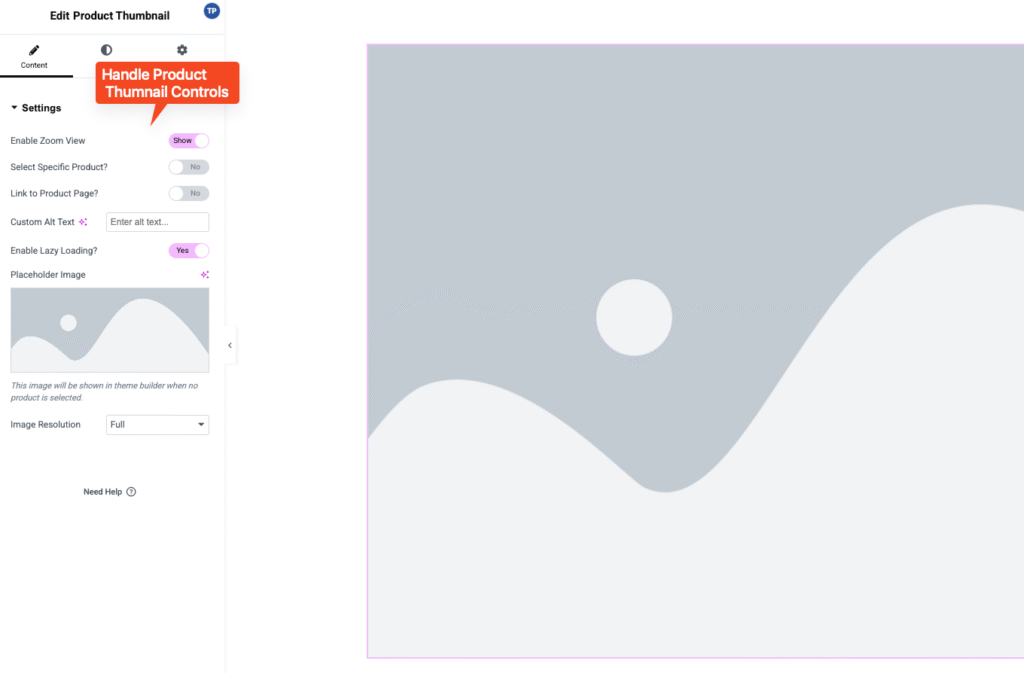The width and height of the screenshot is (1024, 673).
Task: Click the question mark help icon
Action: coord(131,492)
